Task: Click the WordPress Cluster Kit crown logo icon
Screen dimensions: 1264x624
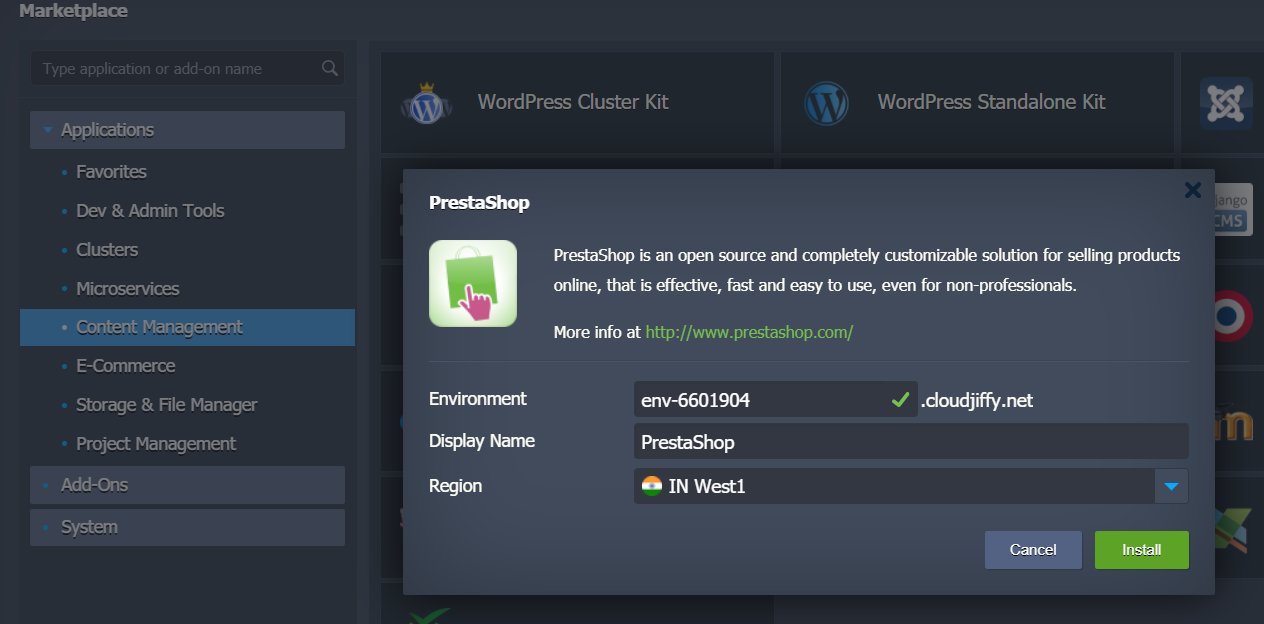Action: pyautogui.click(x=427, y=102)
